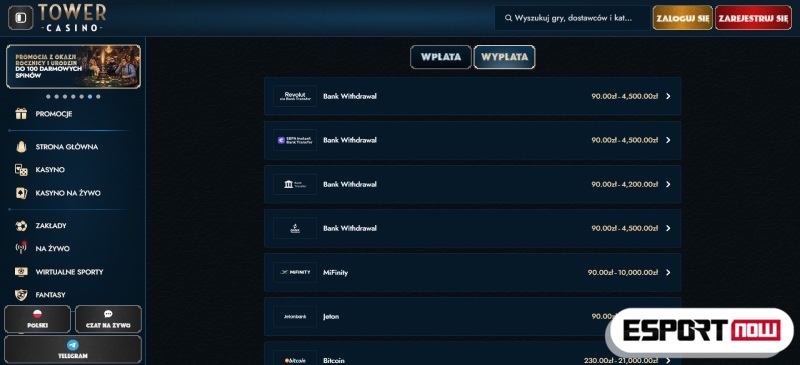Click the MiFinity 90.00zł - 10,000.00zł range

pos(622,273)
